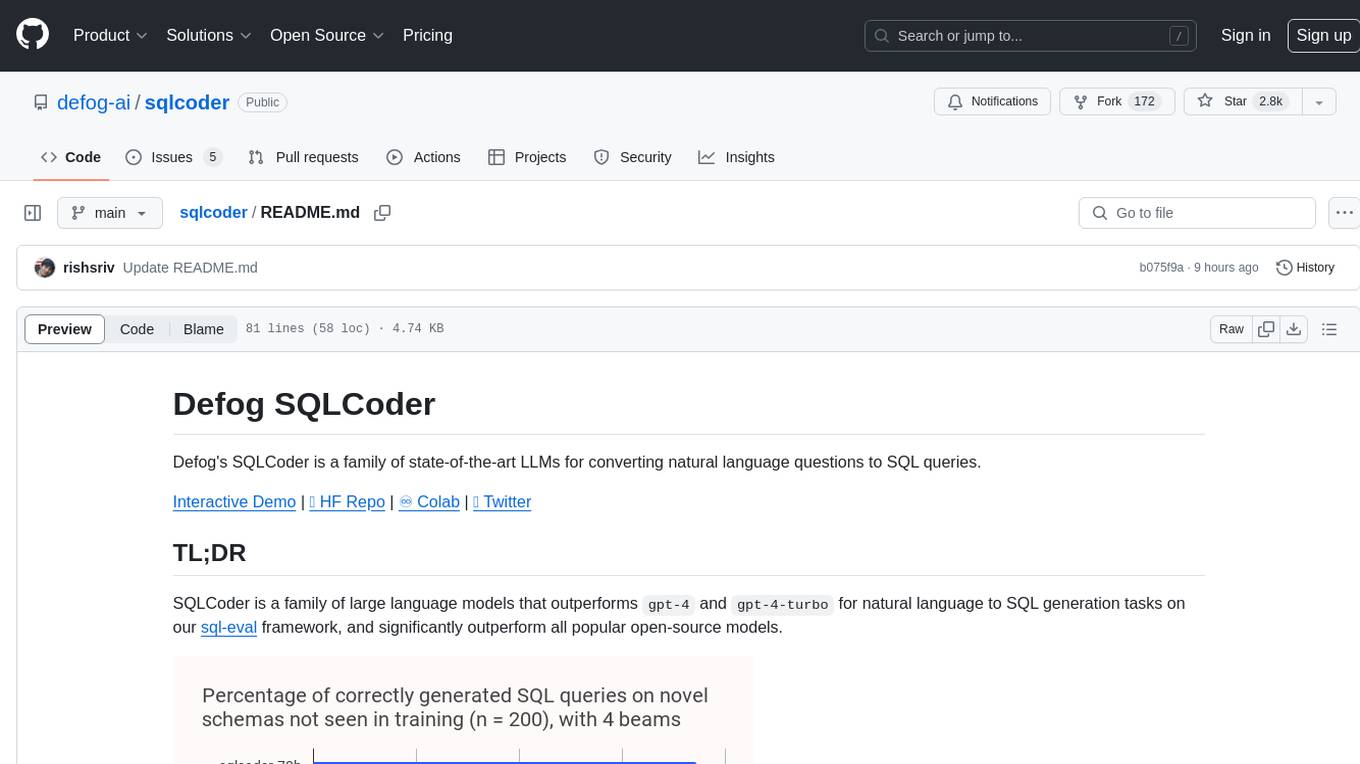Image resolution: width=1360 pixels, height=764 pixels.
Task: Open the Pricing page
Action: point(427,35)
